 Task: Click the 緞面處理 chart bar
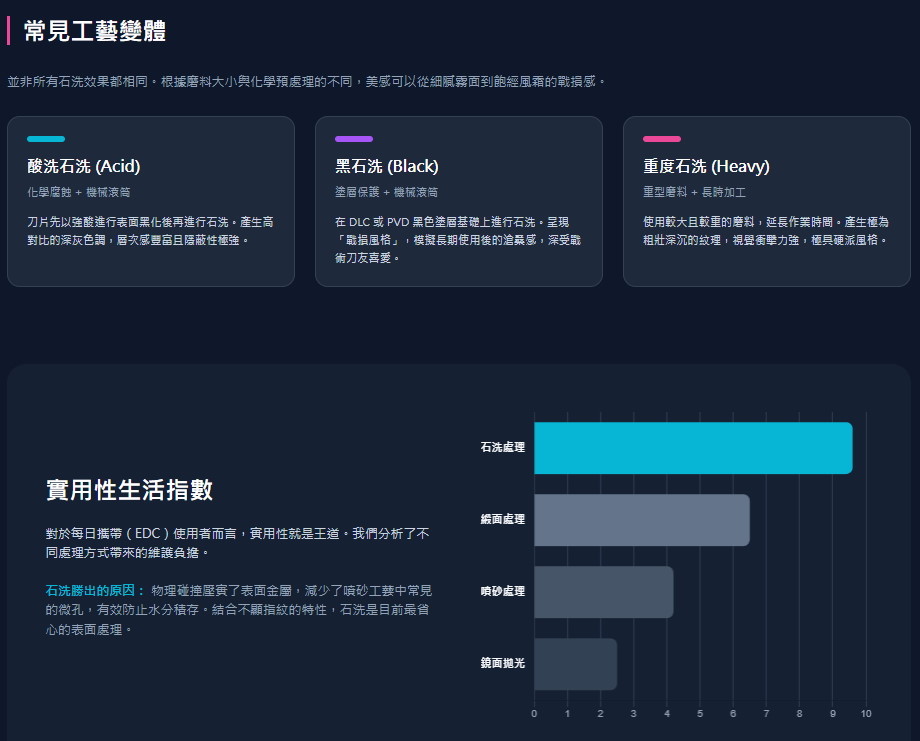[x=641, y=520]
